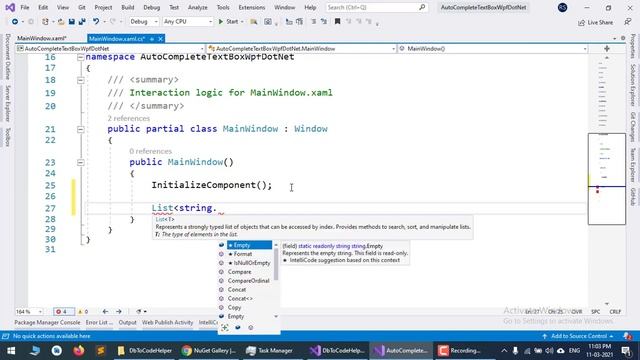Screen dimensions: 640x360
Task: Click the taskbar volume icon
Action: [x=549, y=351]
